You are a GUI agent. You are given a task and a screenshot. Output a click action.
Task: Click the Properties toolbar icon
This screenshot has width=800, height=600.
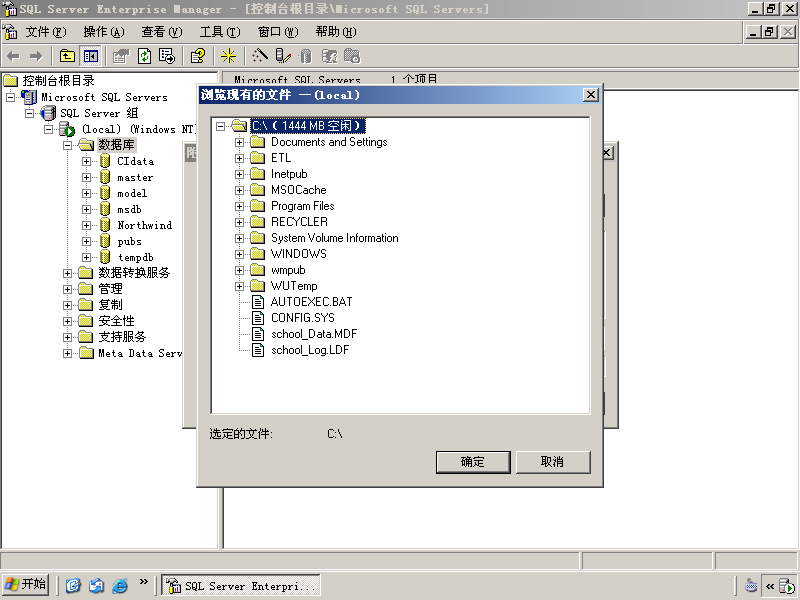click(x=121, y=56)
